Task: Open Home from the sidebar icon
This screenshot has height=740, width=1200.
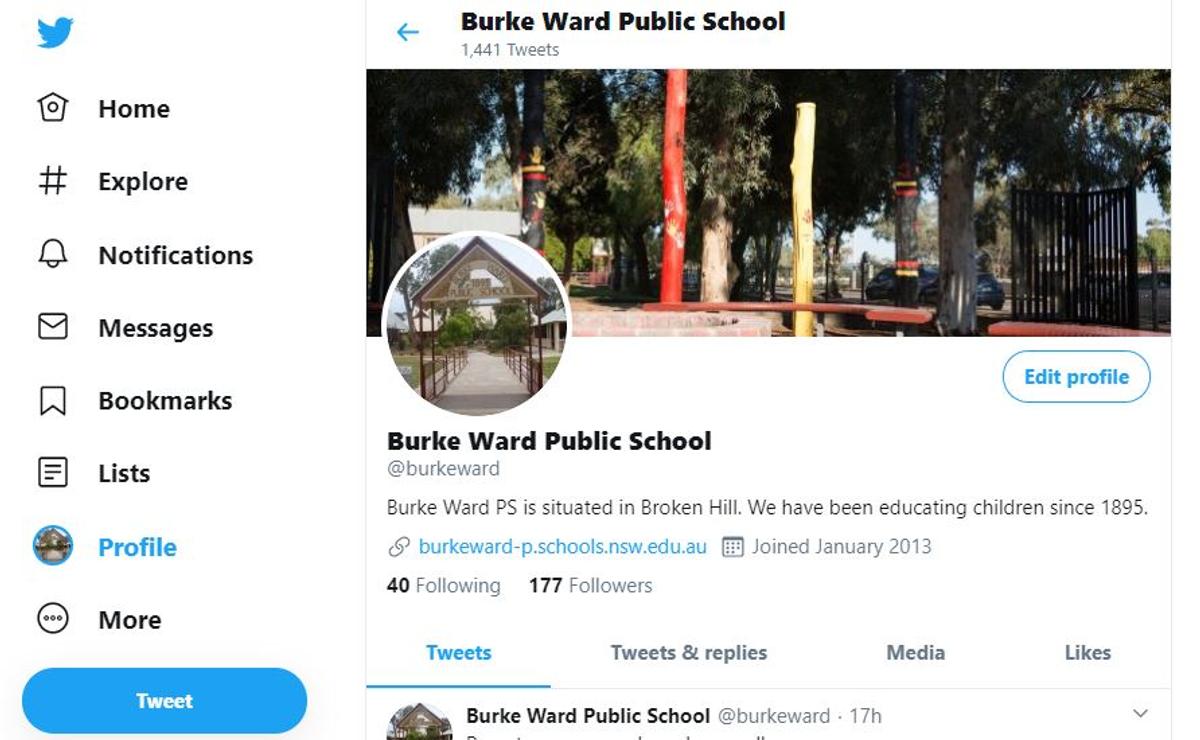Action: (x=52, y=108)
